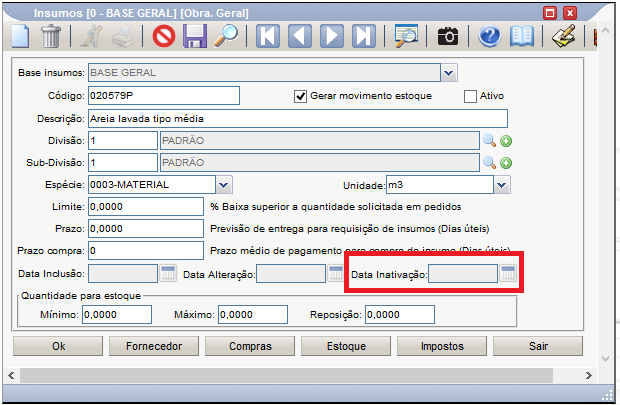Click the vertical scrollbar up arrow

[x=605, y=30]
